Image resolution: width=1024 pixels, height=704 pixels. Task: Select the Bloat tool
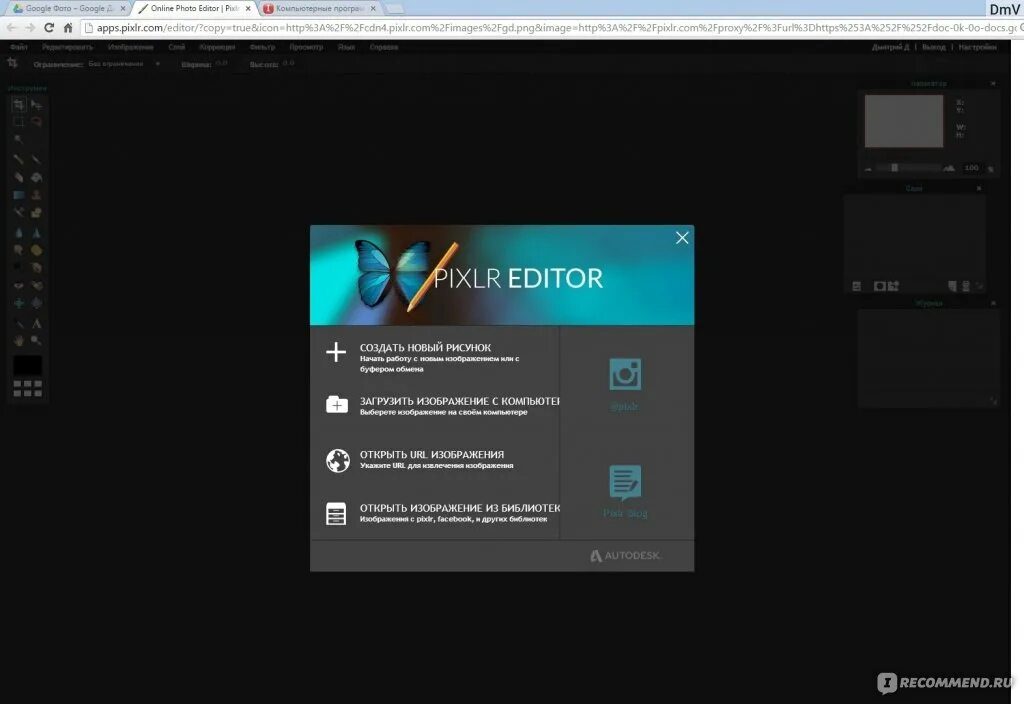pyautogui.click(x=18, y=303)
